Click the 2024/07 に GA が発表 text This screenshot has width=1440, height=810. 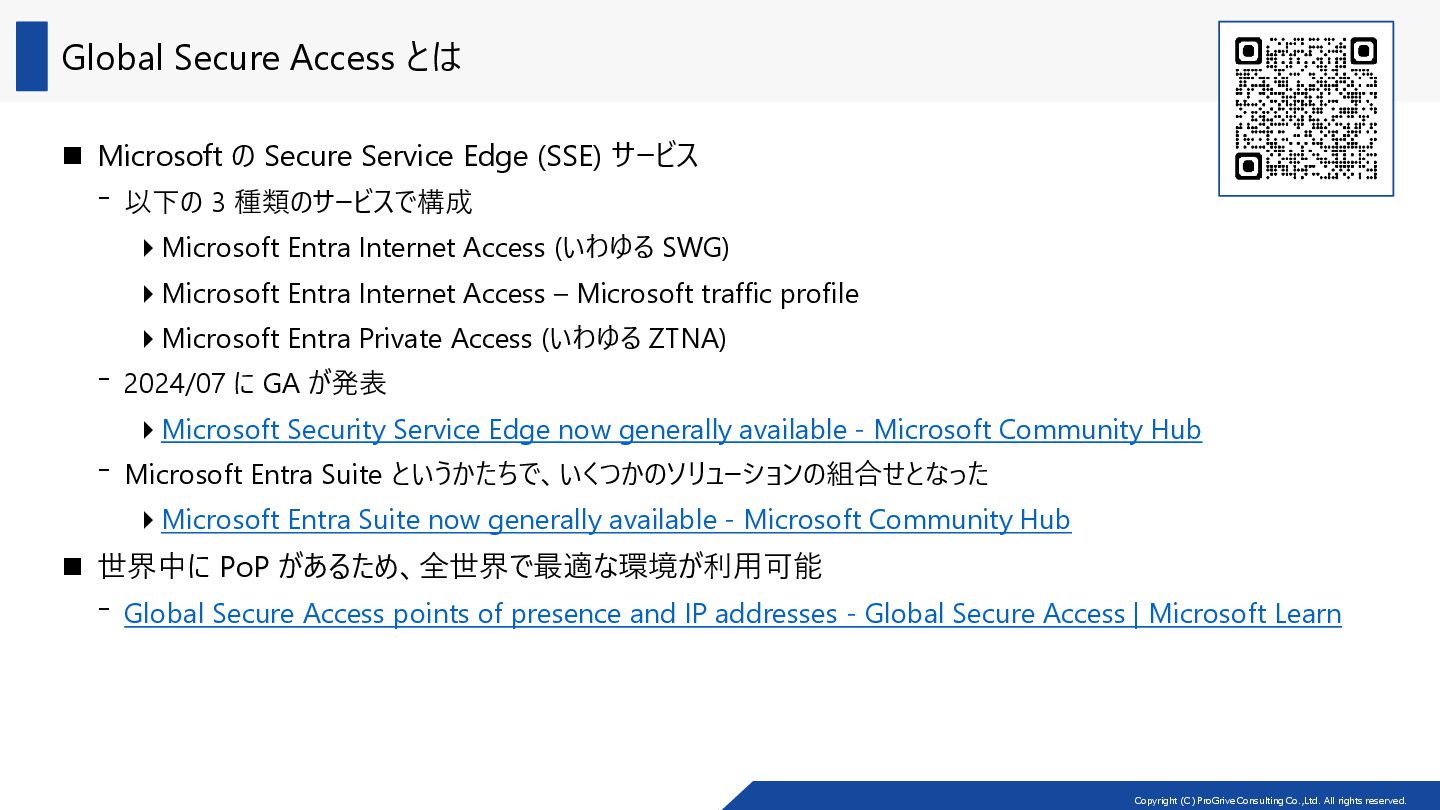coord(255,383)
